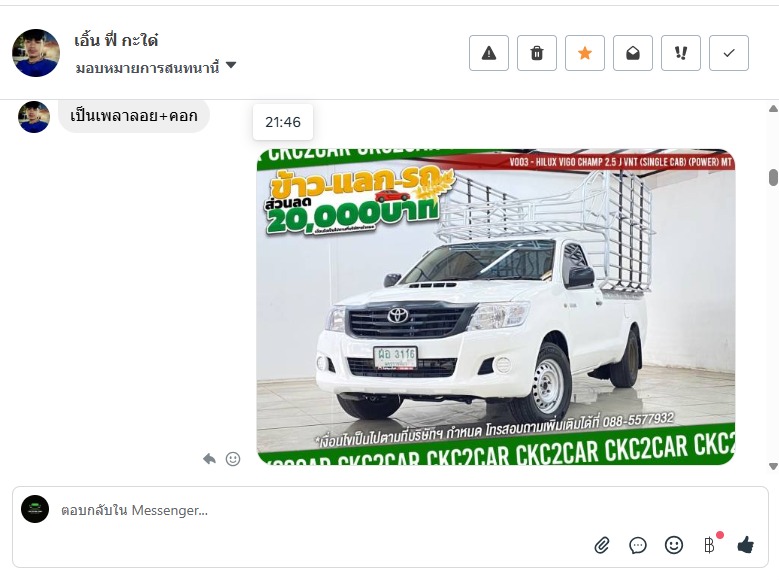Open saved replies speech bubble icon

click(637, 545)
